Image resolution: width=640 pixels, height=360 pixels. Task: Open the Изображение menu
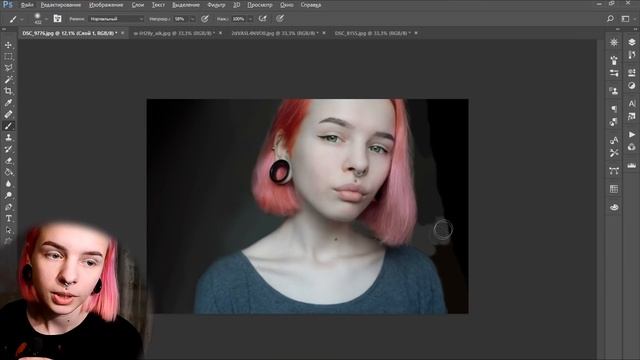106,5
